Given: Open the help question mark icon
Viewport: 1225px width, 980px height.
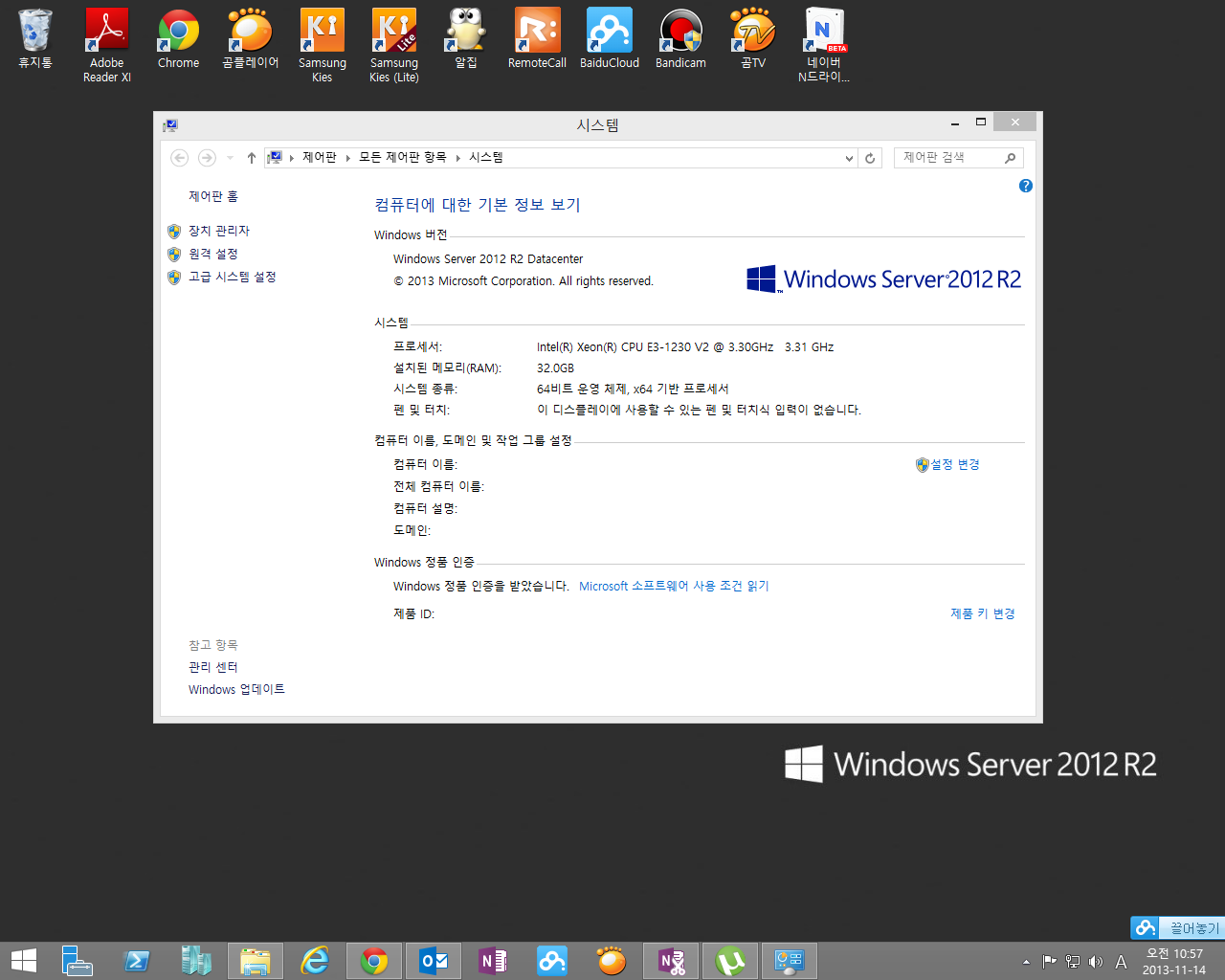Looking at the screenshot, I should (x=1026, y=186).
